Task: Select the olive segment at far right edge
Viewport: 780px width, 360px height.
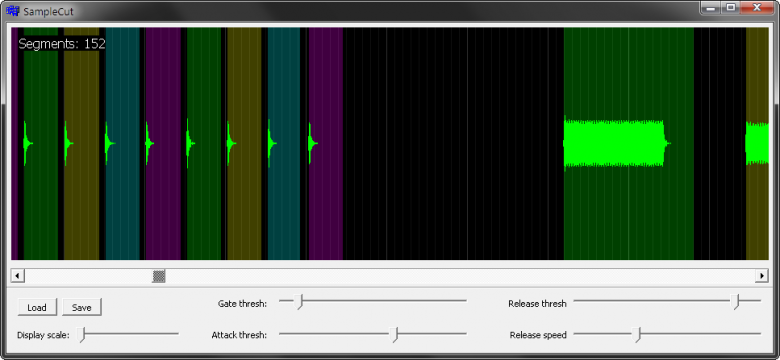Action: (757, 144)
